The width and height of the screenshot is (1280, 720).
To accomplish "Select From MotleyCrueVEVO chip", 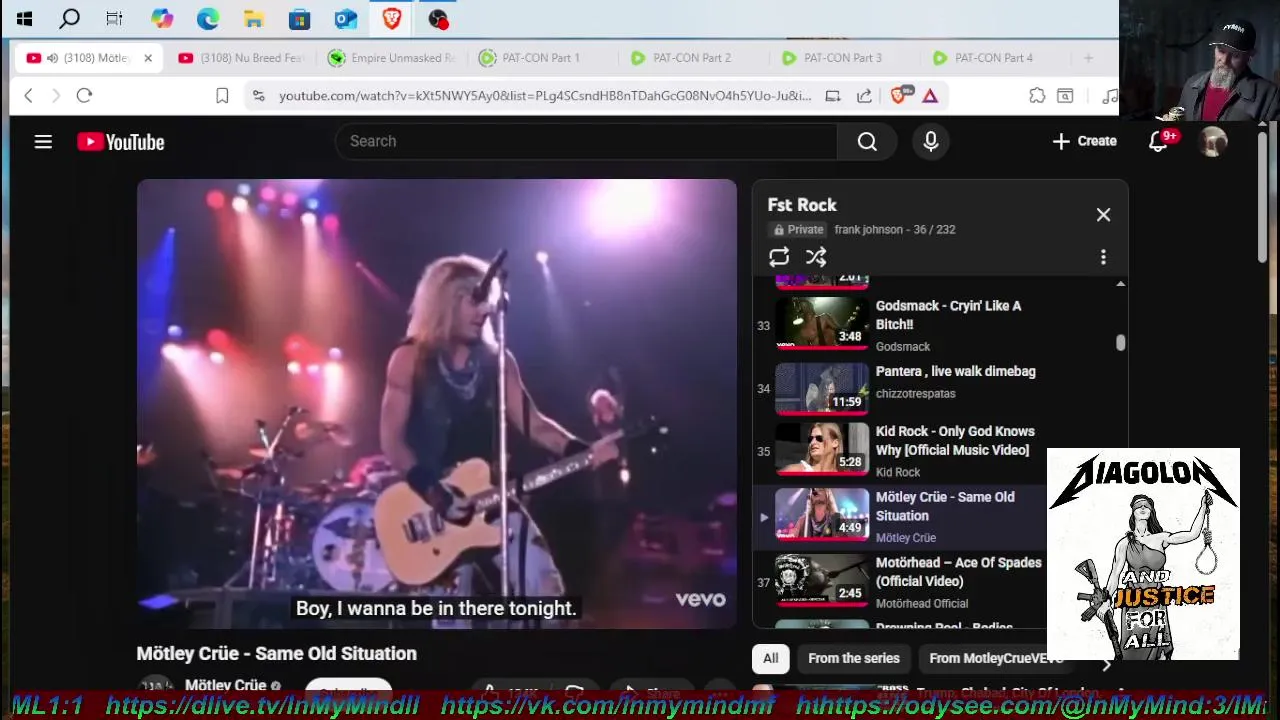I will (996, 658).
